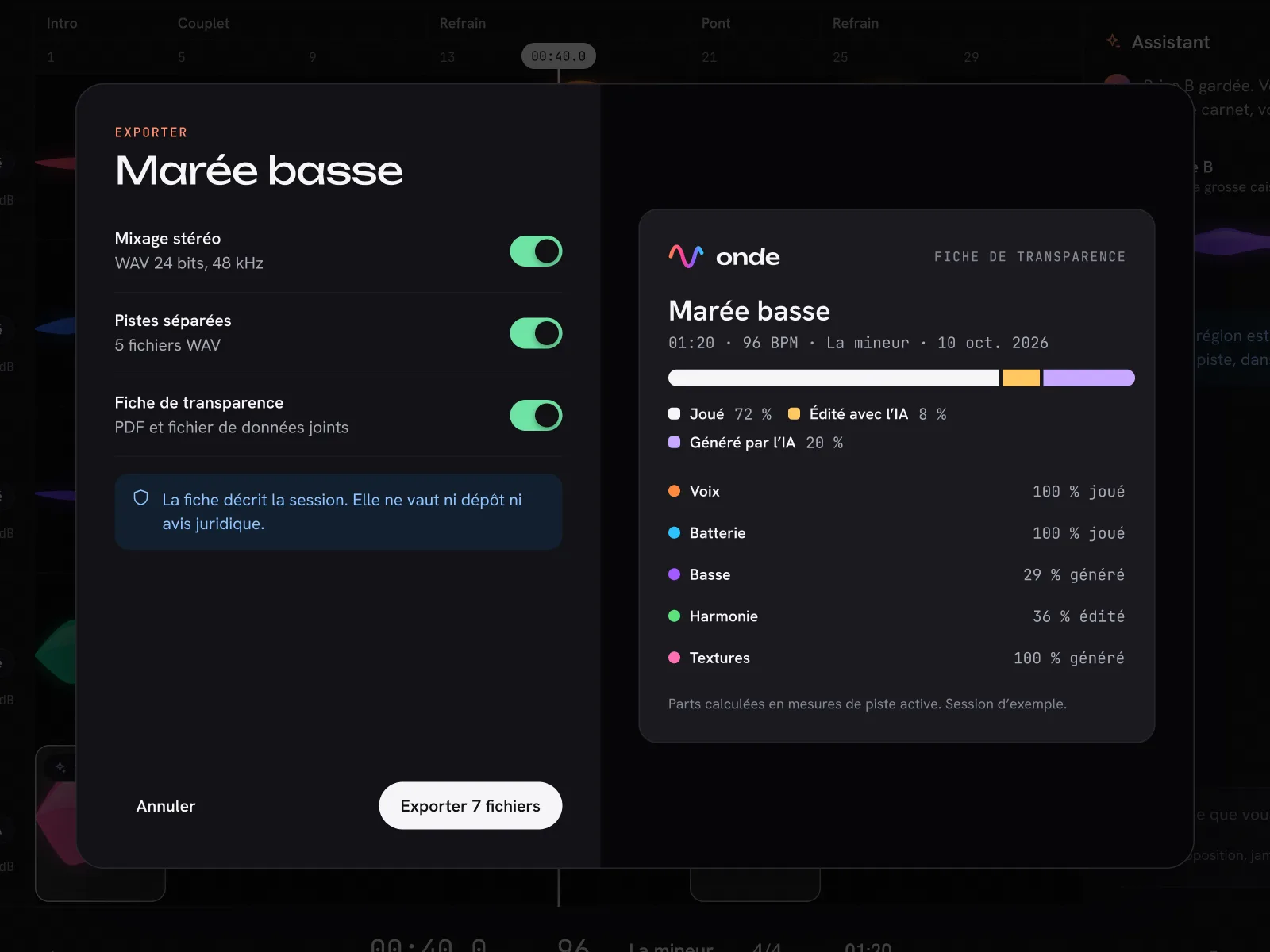Click the white Joué legend swatch
Screen dimensions: 1270x952
tap(675, 413)
